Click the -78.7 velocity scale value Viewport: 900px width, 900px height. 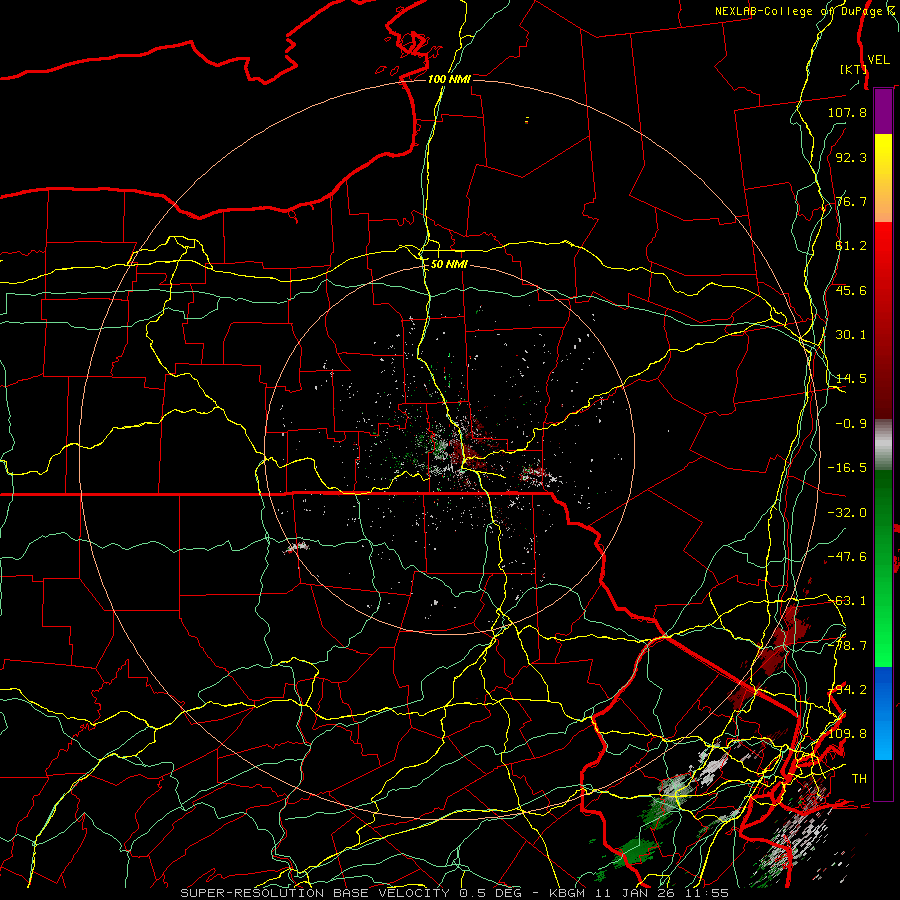pos(847,646)
